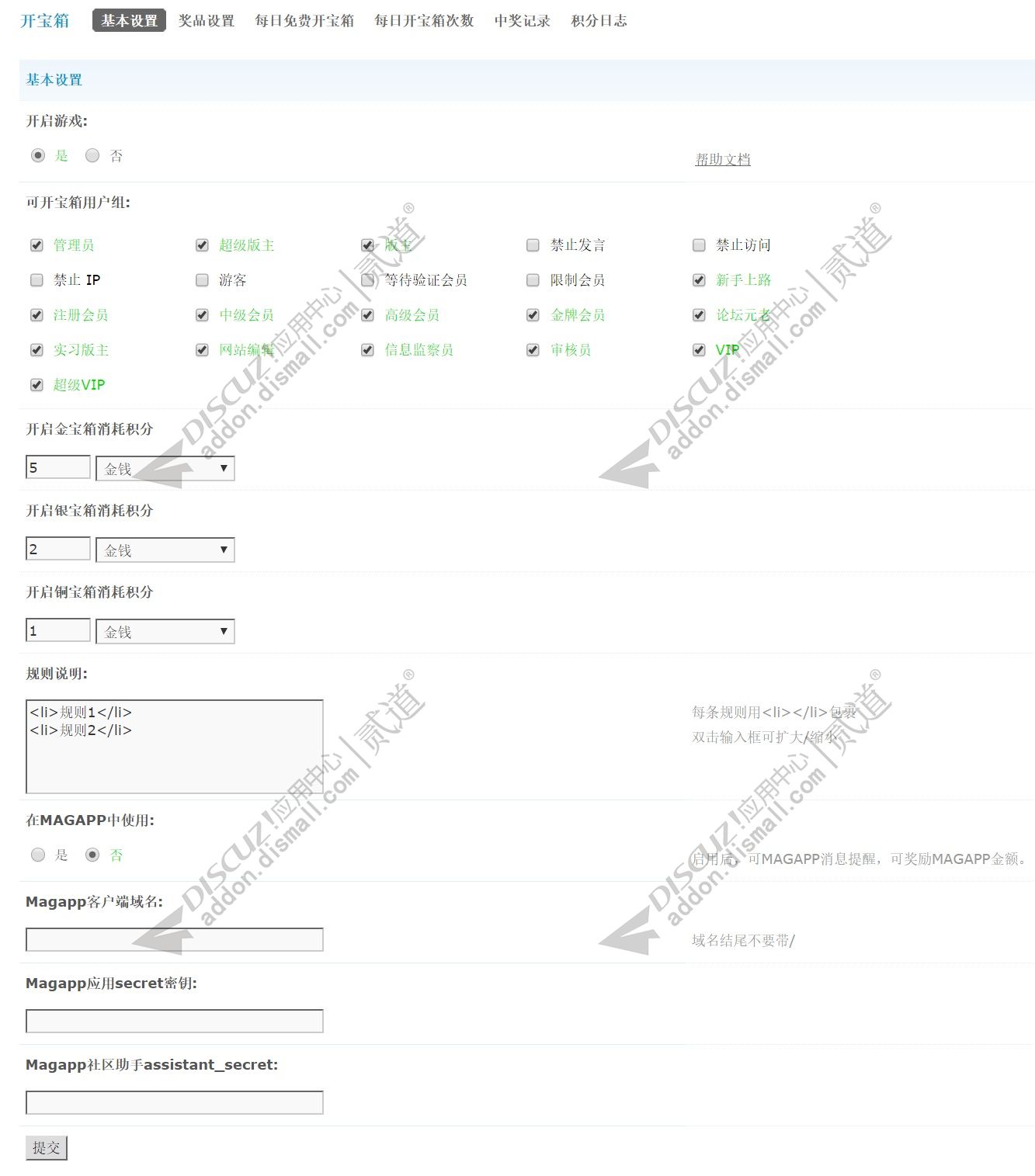Select 否 for 在MAGAPP中使用
This screenshot has width=1035, height=1176.
[x=92, y=855]
